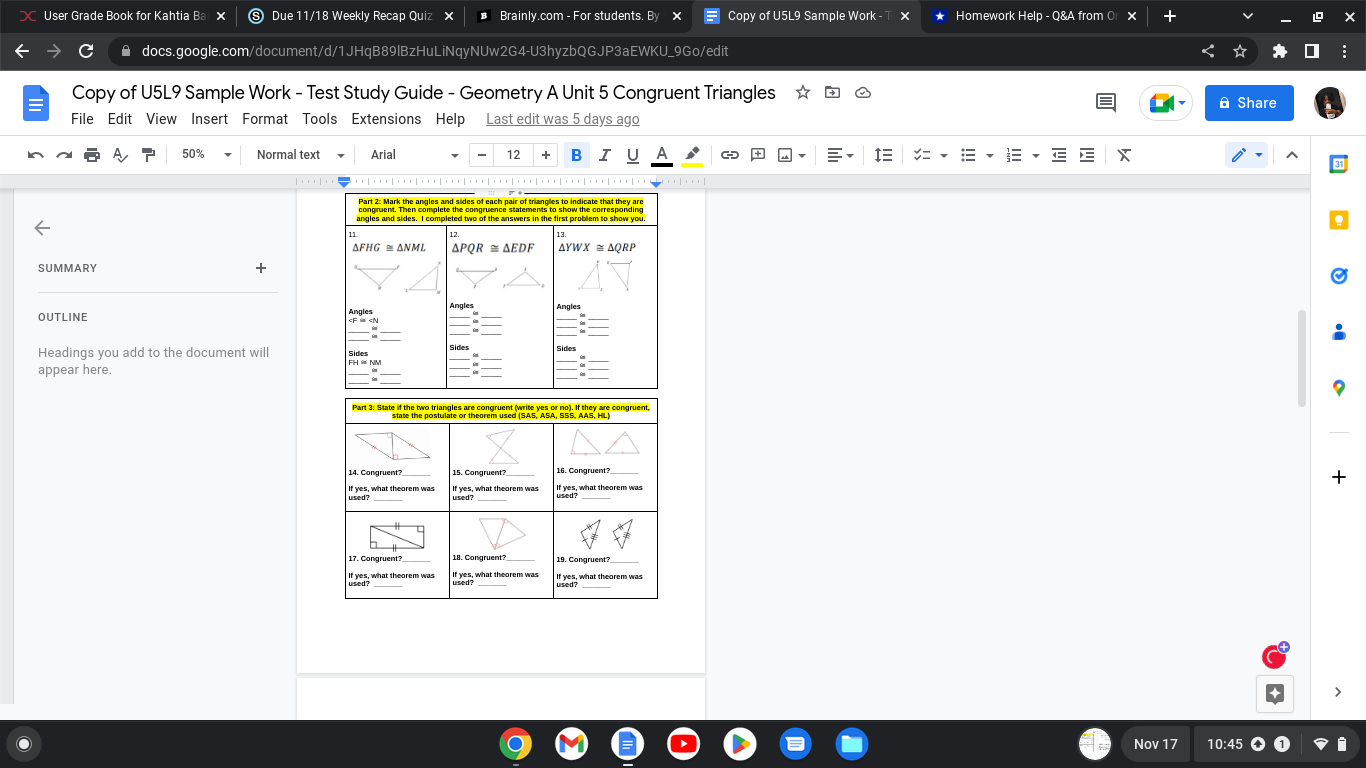Add a summary with the plus button

pos(261,268)
